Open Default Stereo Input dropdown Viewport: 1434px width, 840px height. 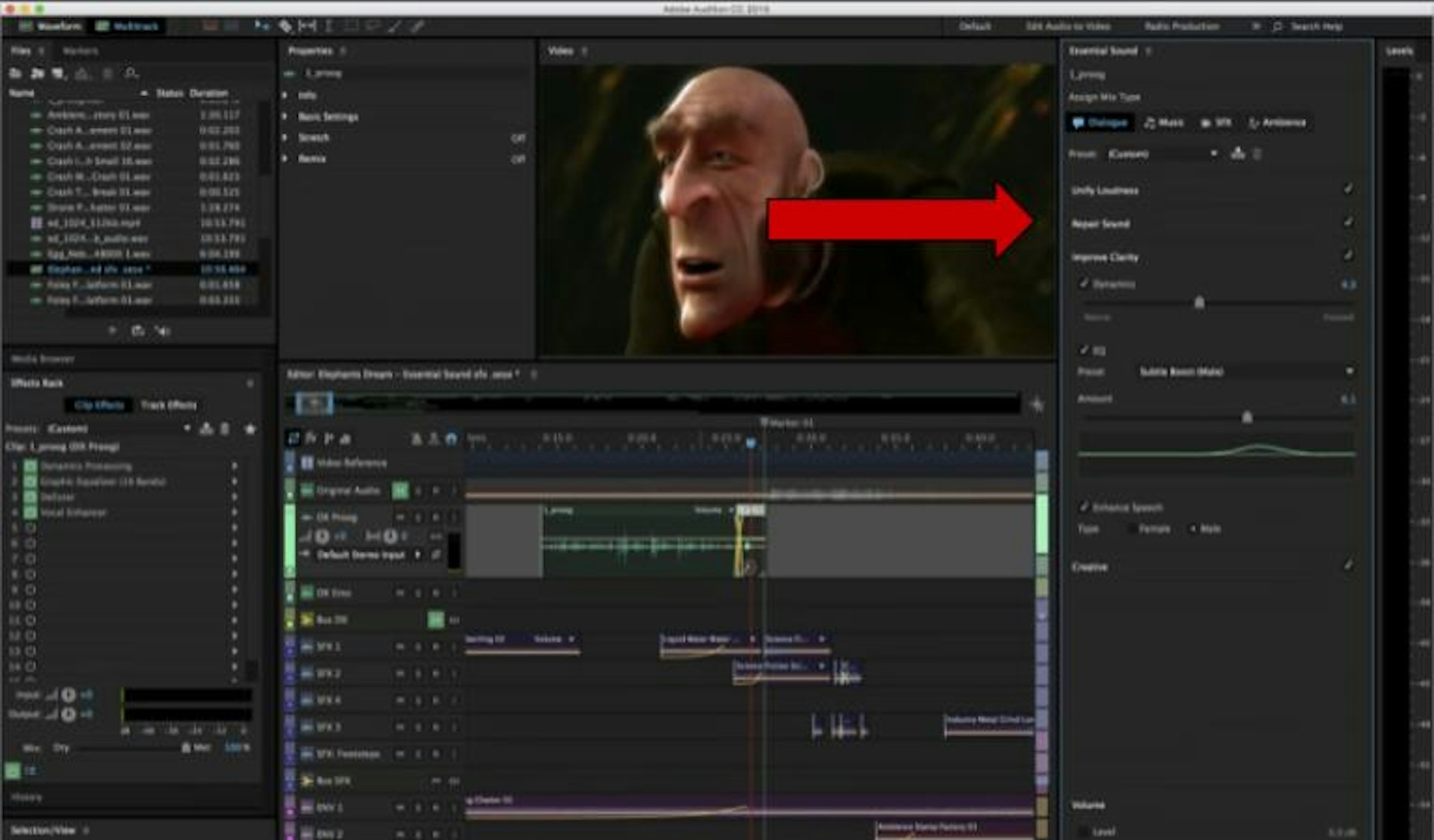[x=368, y=555]
